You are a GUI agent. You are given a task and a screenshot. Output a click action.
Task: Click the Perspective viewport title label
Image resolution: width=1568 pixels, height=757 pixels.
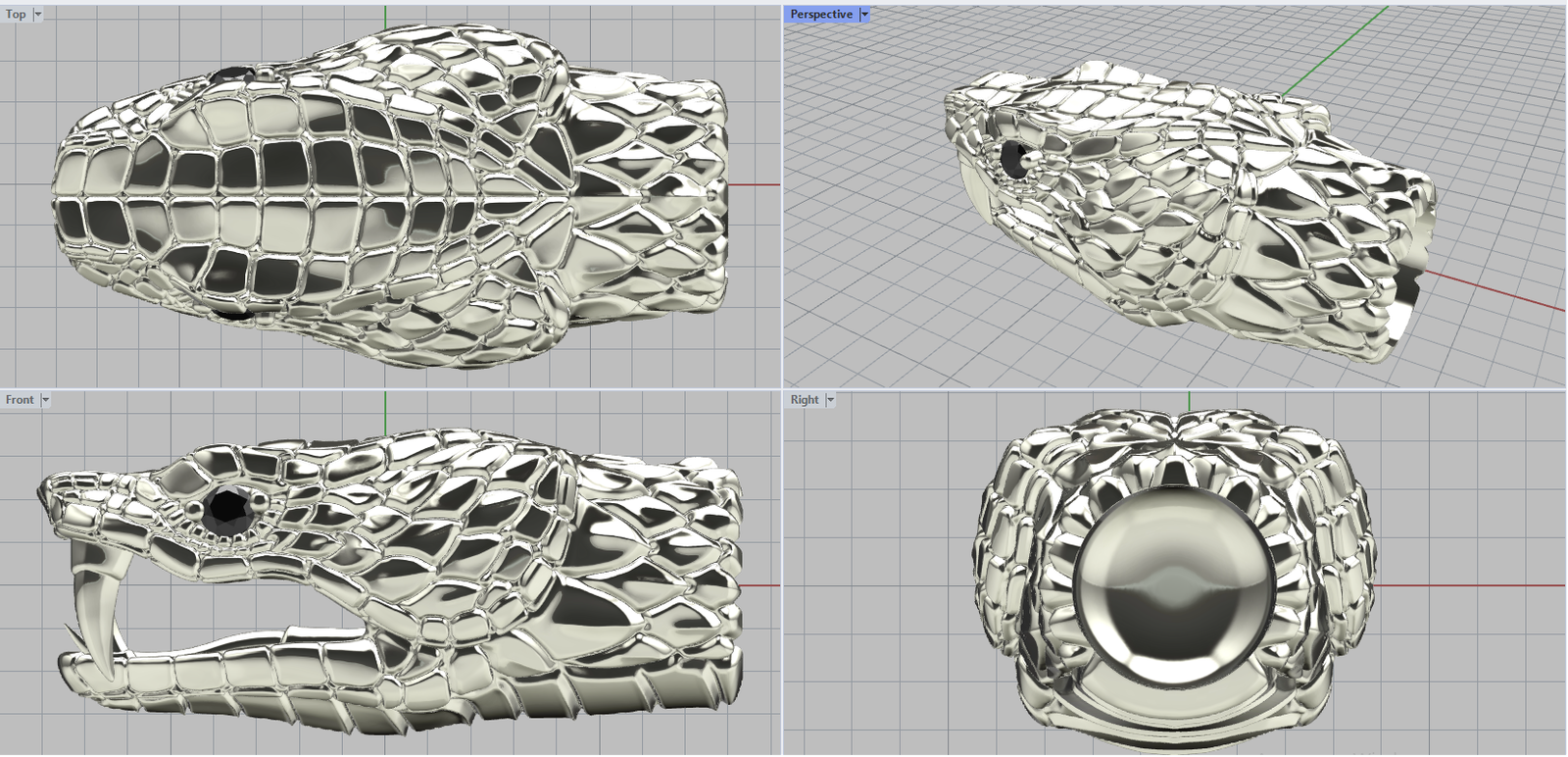(x=821, y=15)
